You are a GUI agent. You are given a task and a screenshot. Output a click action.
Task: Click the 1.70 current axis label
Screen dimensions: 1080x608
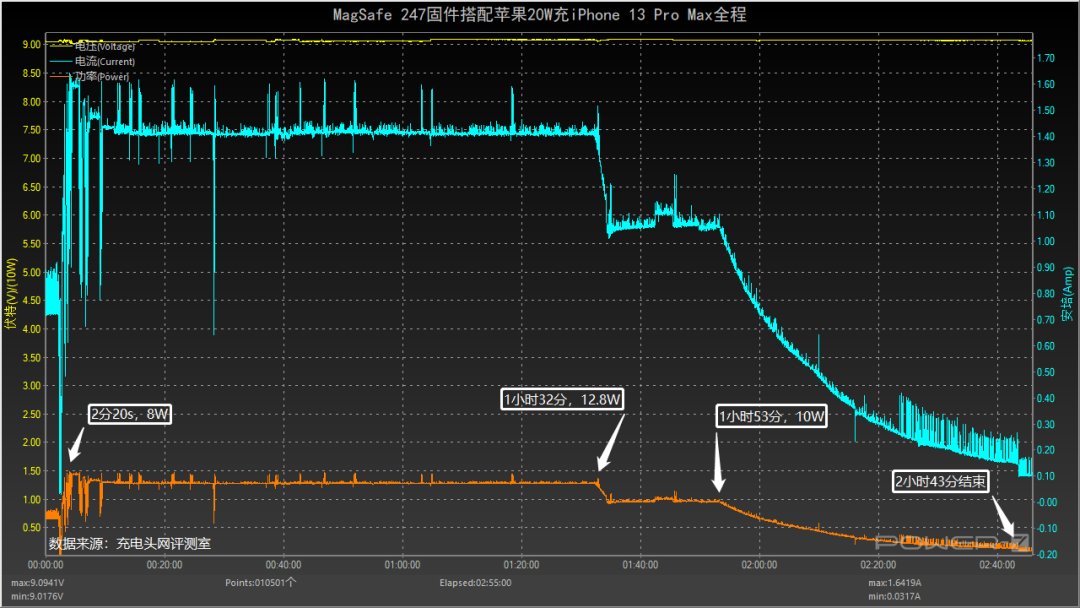(1046, 59)
